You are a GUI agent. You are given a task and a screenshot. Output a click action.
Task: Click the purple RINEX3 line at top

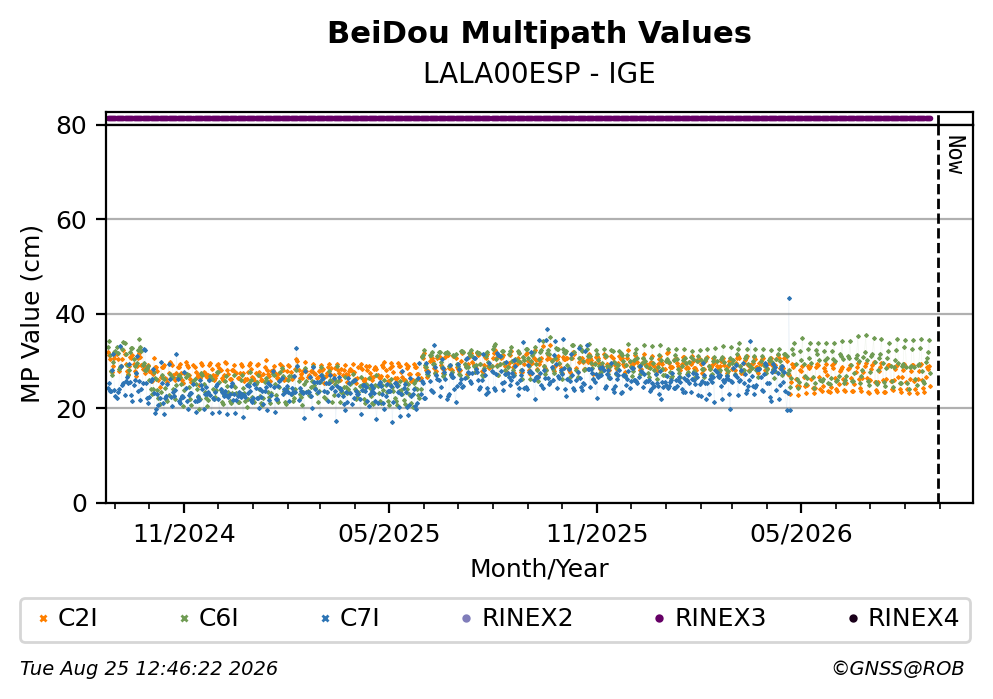[519, 118]
